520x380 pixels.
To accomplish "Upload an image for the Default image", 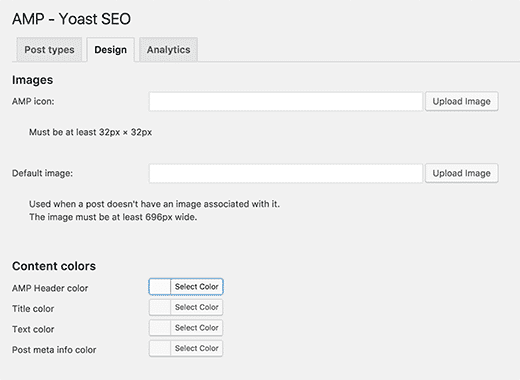I will pyautogui.click(x=462, y=173).
